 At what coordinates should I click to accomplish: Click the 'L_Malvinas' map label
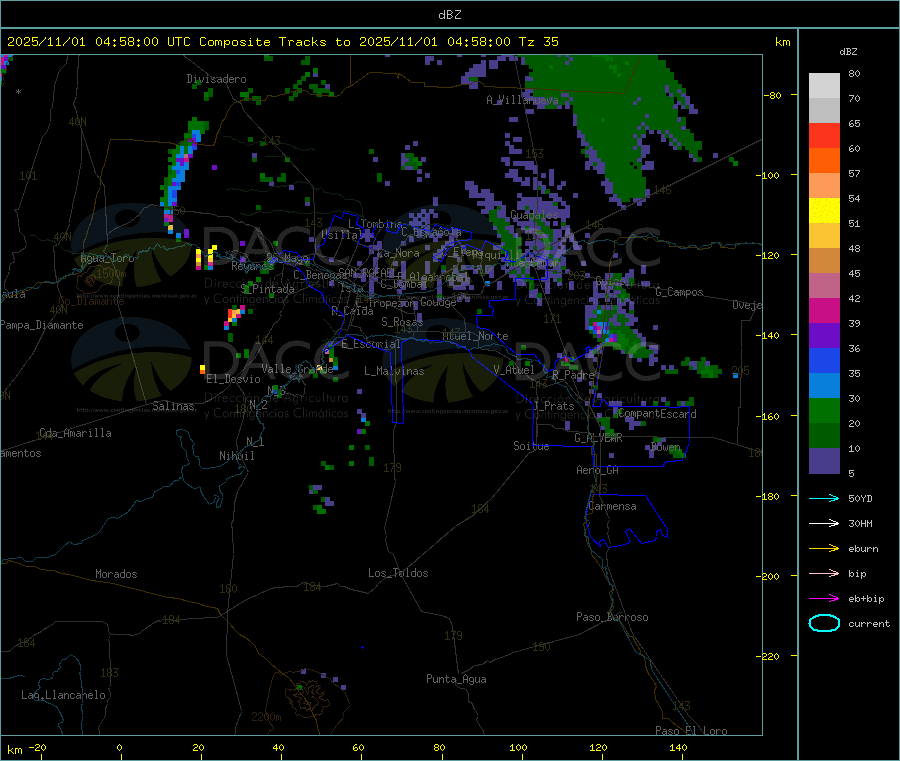tap(394, 371)
